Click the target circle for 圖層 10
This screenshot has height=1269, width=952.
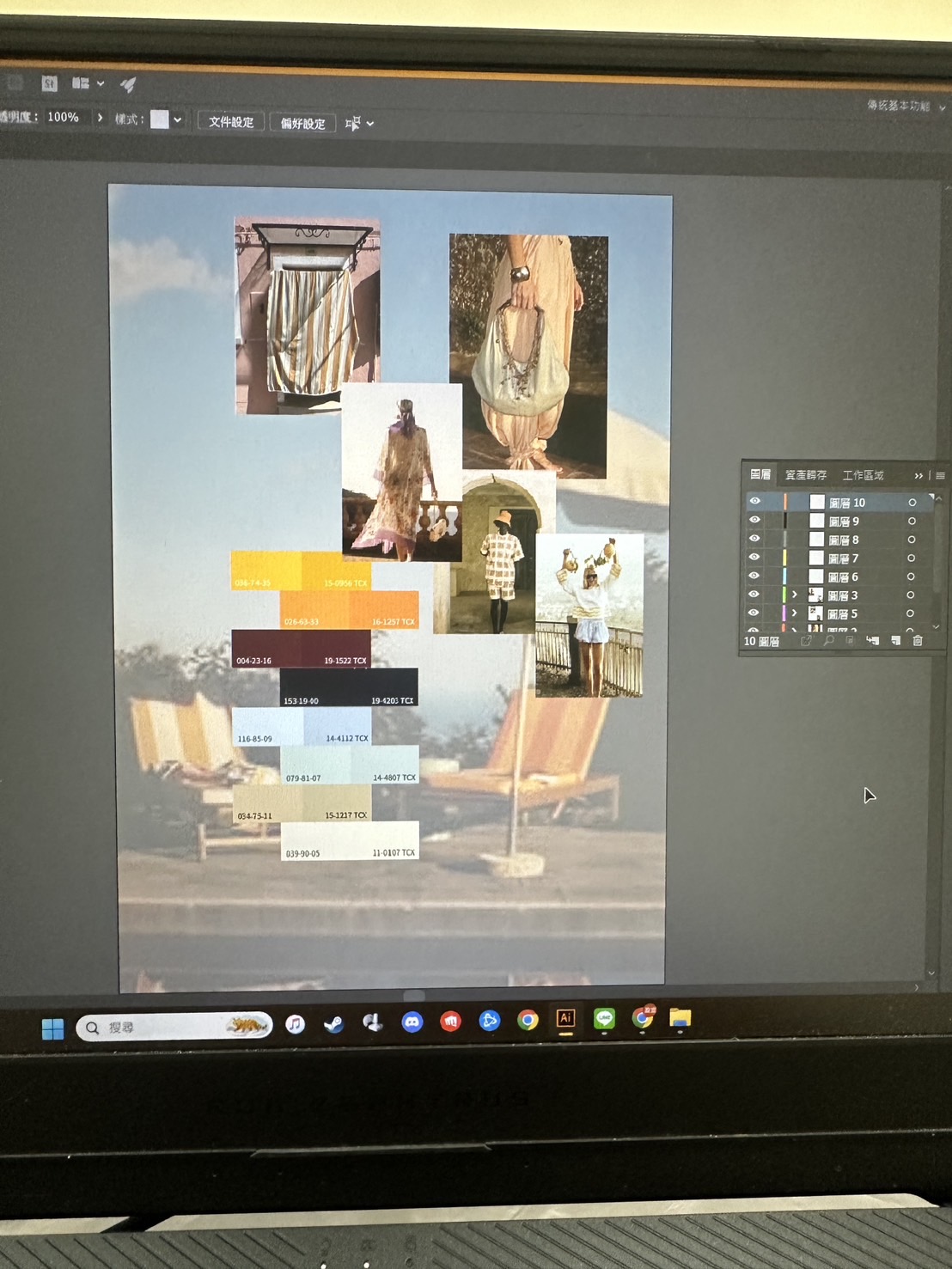tap(912, 503)
